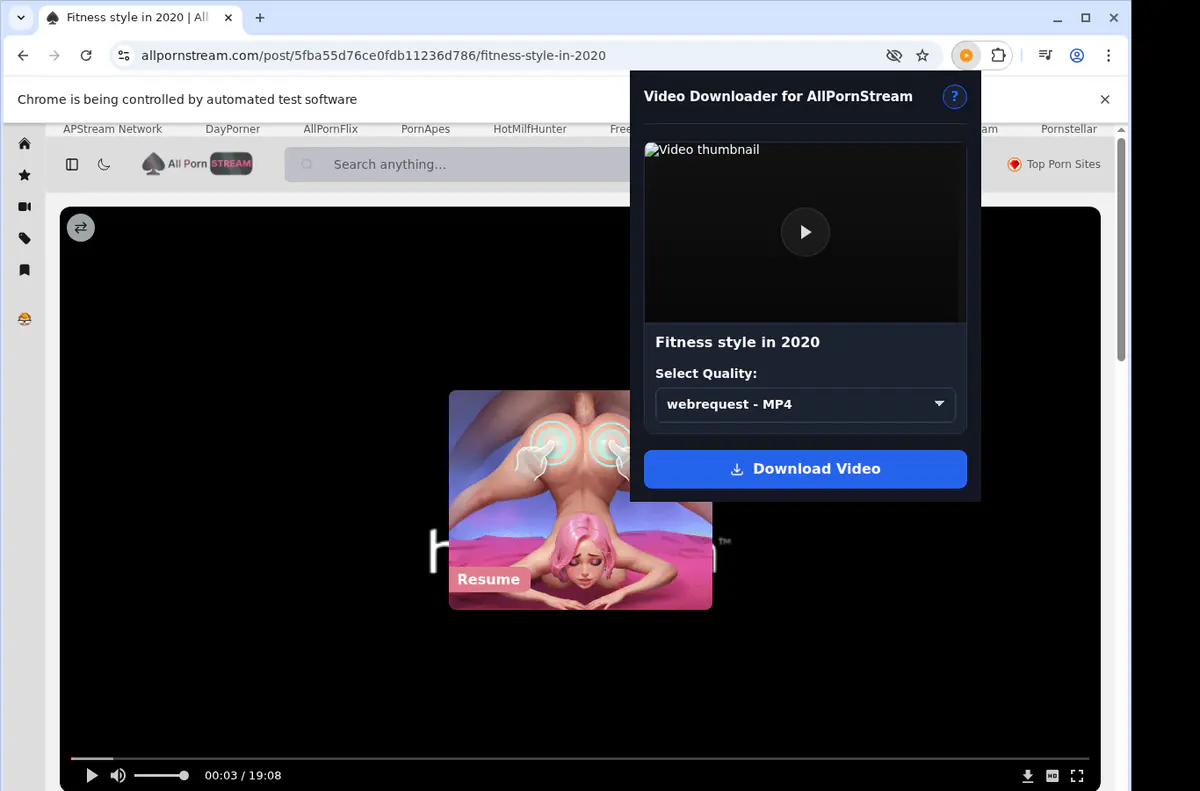
Task: Click the All Porn Stream logo
Action: click(197, 164)
